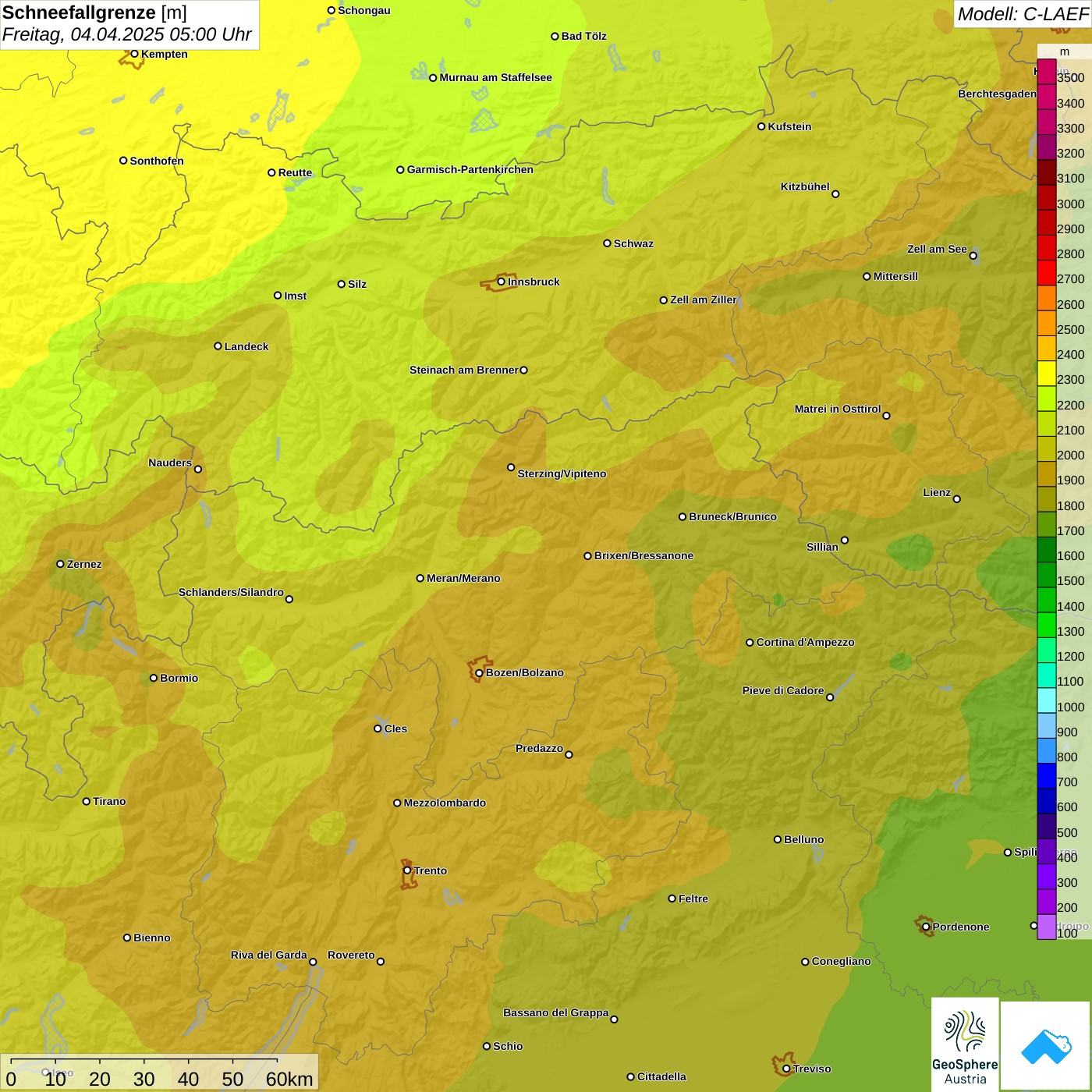Click the Riva del Garda label
The height and width of the screenshot is (1092, 1092).
(x=269, y=955)
